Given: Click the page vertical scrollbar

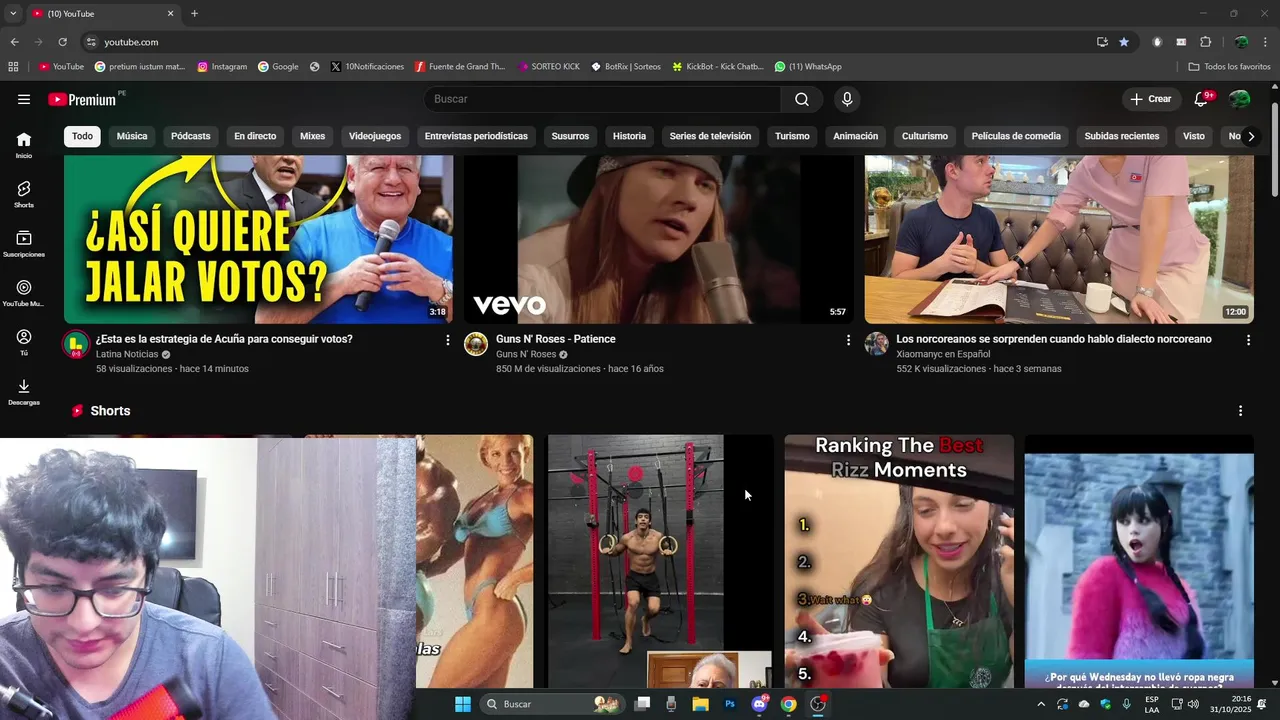Looking at the screenshot, I should point(1274,150).
